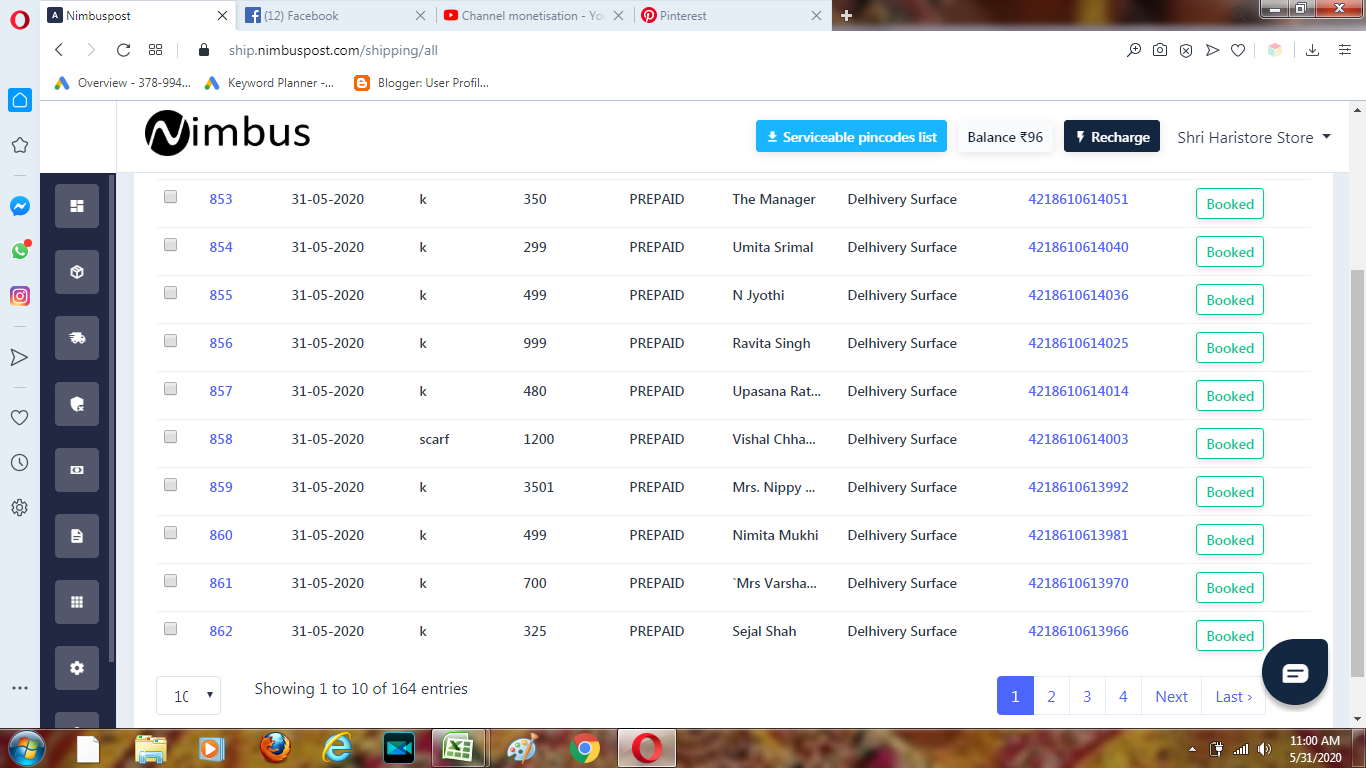Viewport: 1366px width, 768px height.
Task: Open Opera Messenger sidebar icon
Action: tap(19, 206)
